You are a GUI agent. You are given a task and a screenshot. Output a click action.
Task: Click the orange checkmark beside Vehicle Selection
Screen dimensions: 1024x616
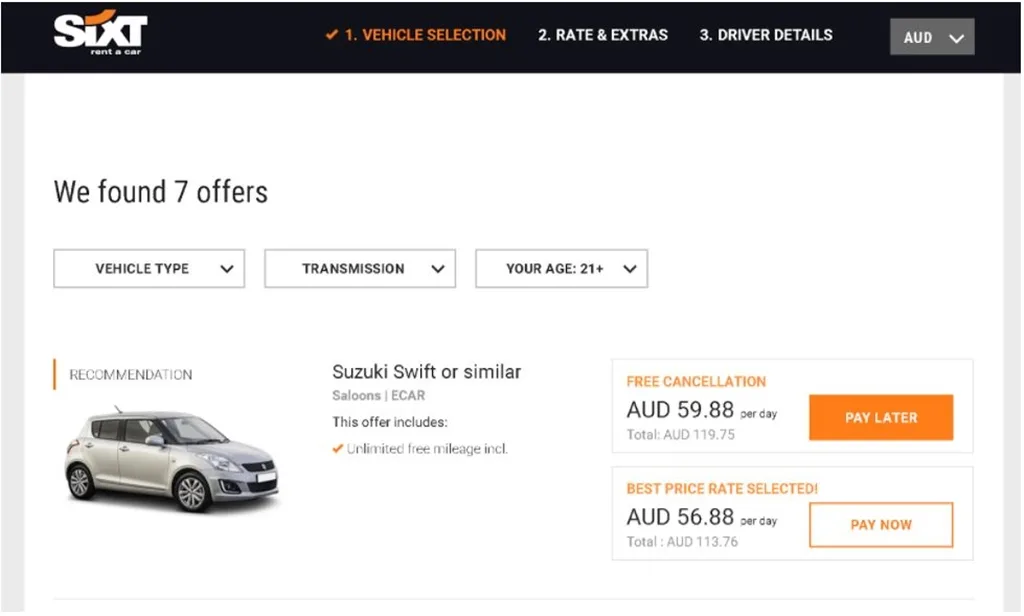(332, 35)
